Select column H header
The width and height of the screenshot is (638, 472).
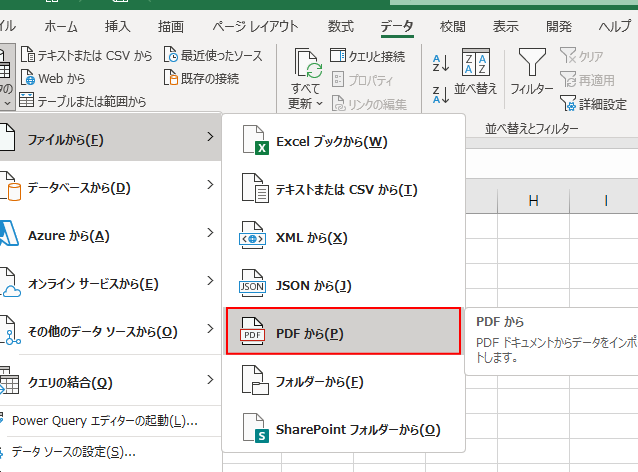533,201
